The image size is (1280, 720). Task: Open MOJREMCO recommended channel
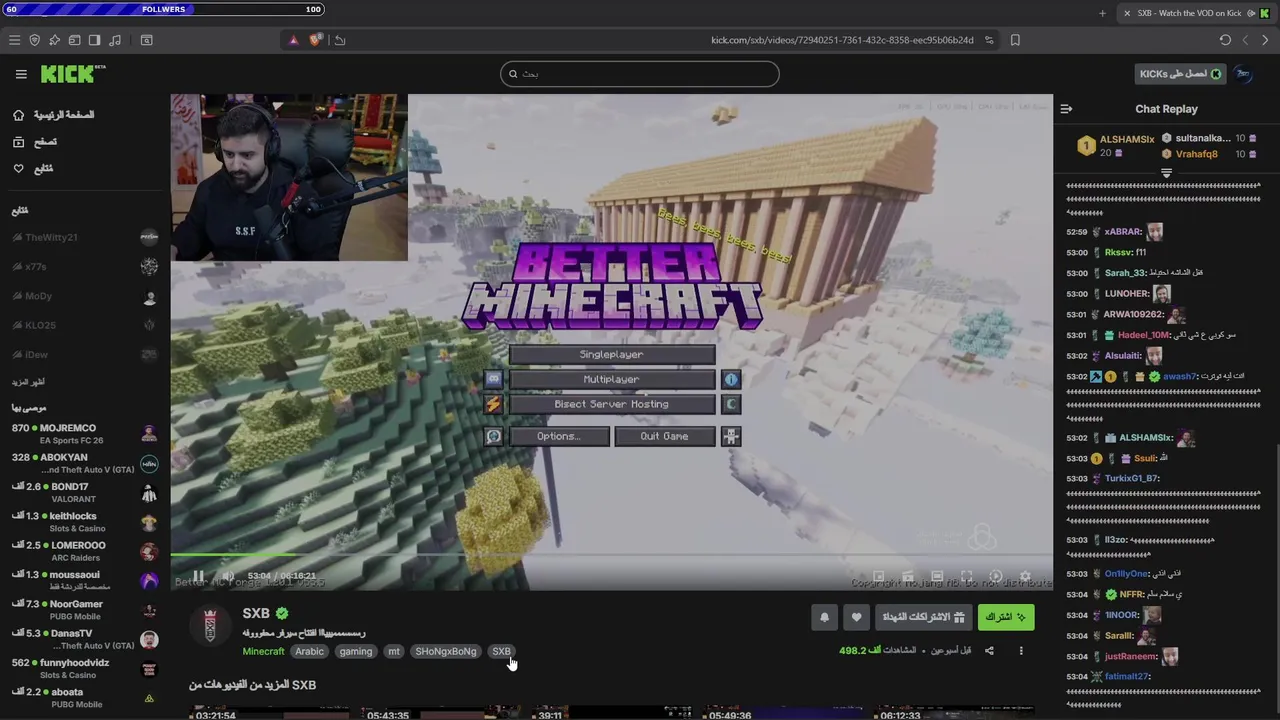85,434
